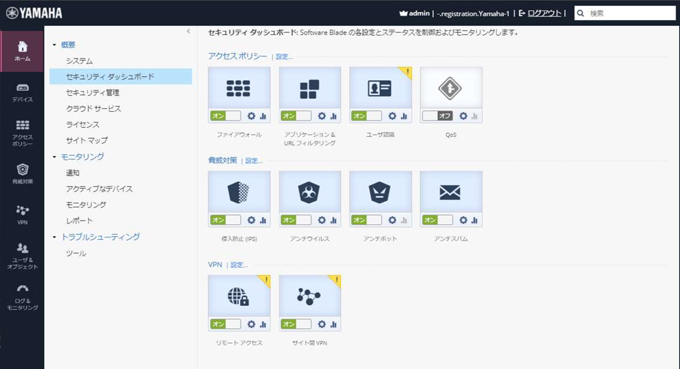
Task: Click the ログアウト link
Action: (544, 13)
